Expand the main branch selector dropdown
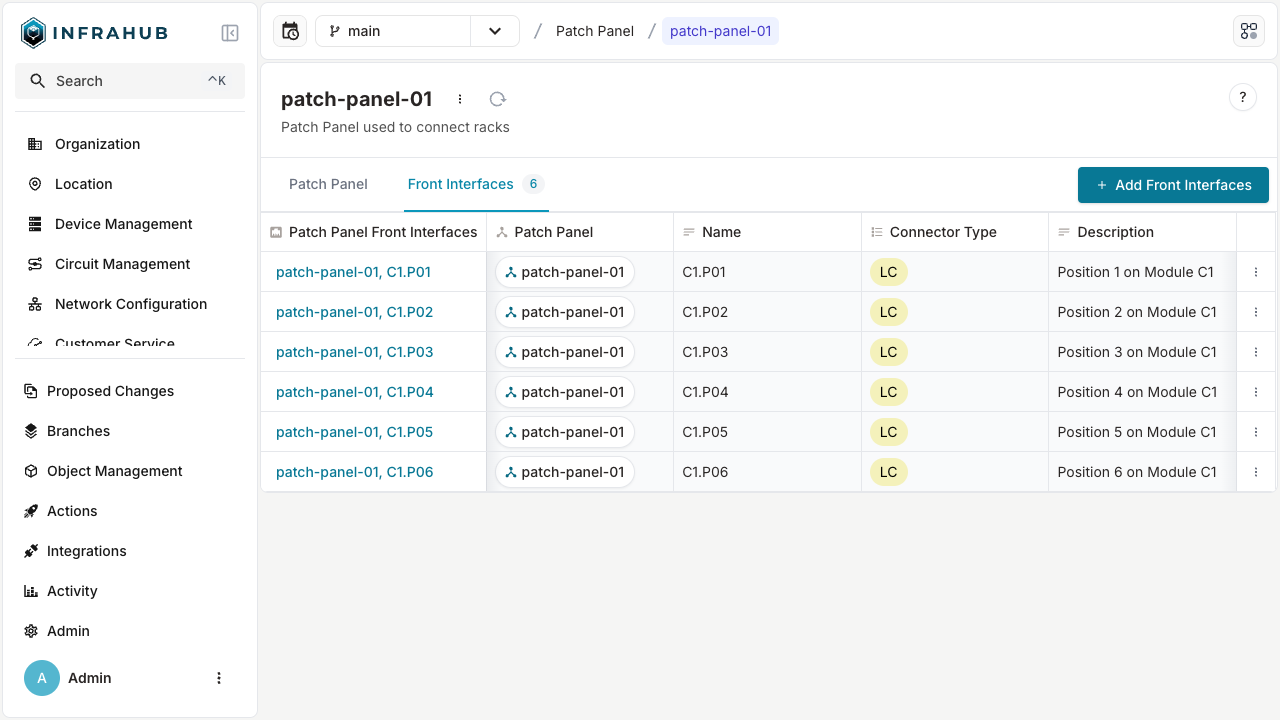The width and height of the screenshot is (1280, 720). pyautogui.click(x=495, y=31)
